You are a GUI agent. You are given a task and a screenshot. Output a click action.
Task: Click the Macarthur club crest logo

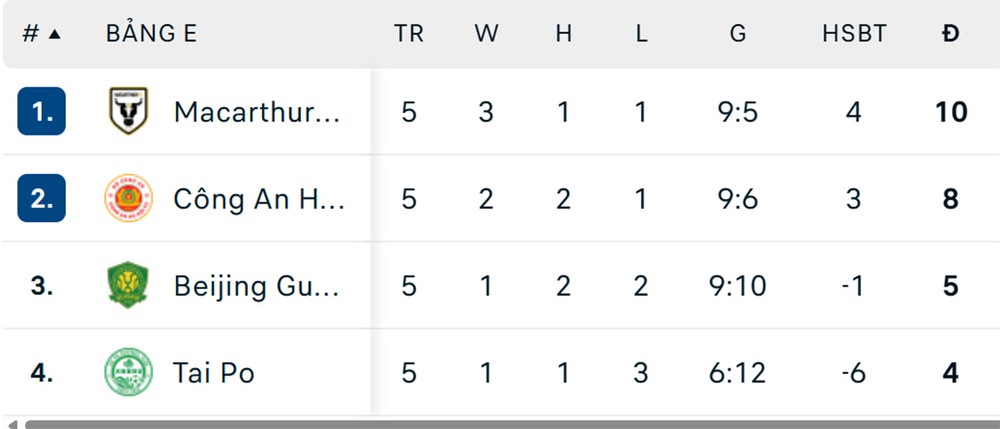pyautogui.click(x=128, y=111)
